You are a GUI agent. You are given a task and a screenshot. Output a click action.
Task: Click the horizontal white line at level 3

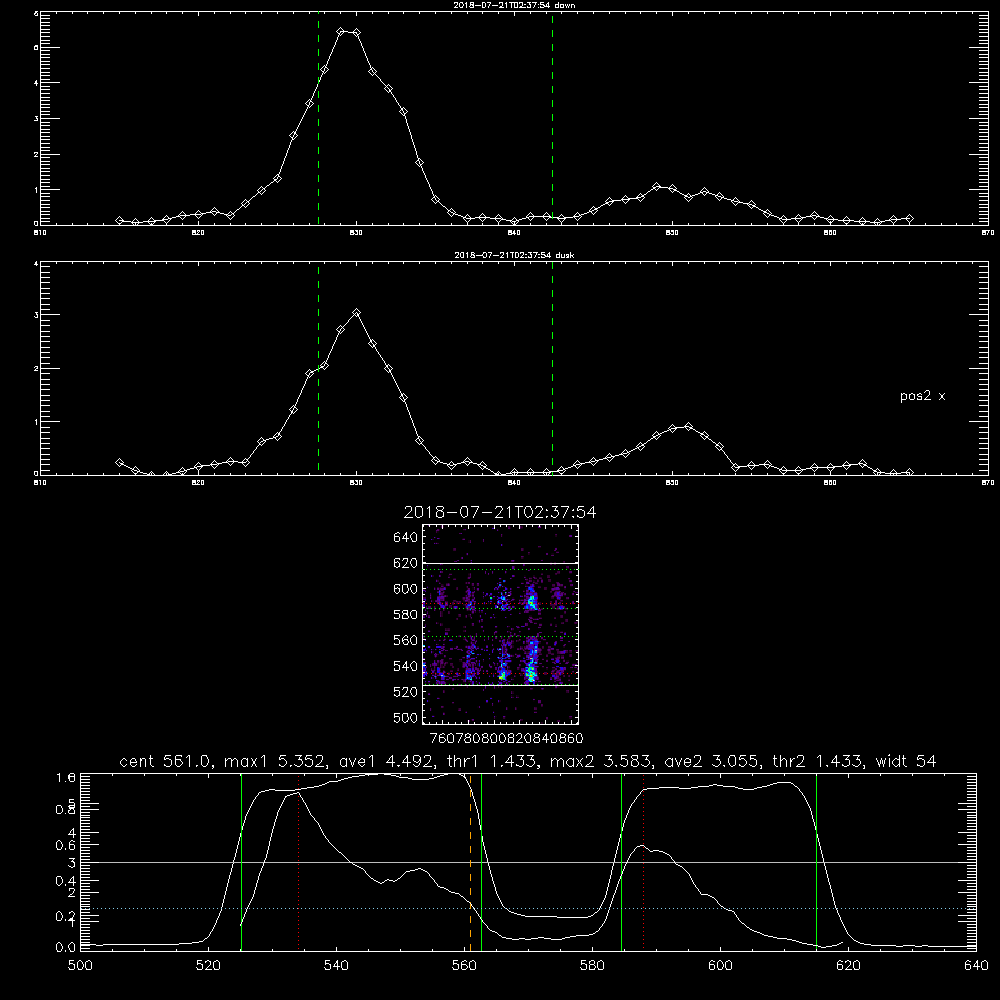click(x=528, y=862)
